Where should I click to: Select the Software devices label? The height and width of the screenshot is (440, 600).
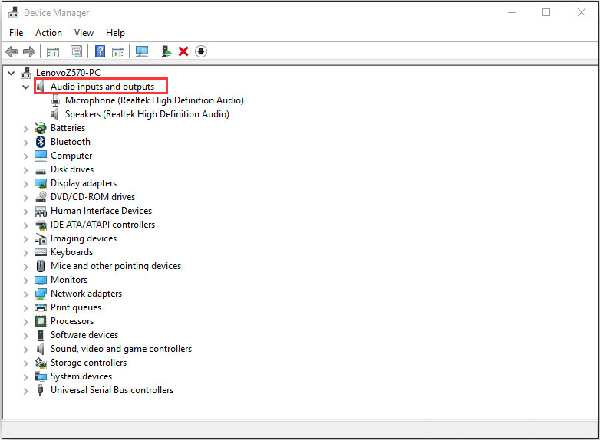click(x=84, y=335)
